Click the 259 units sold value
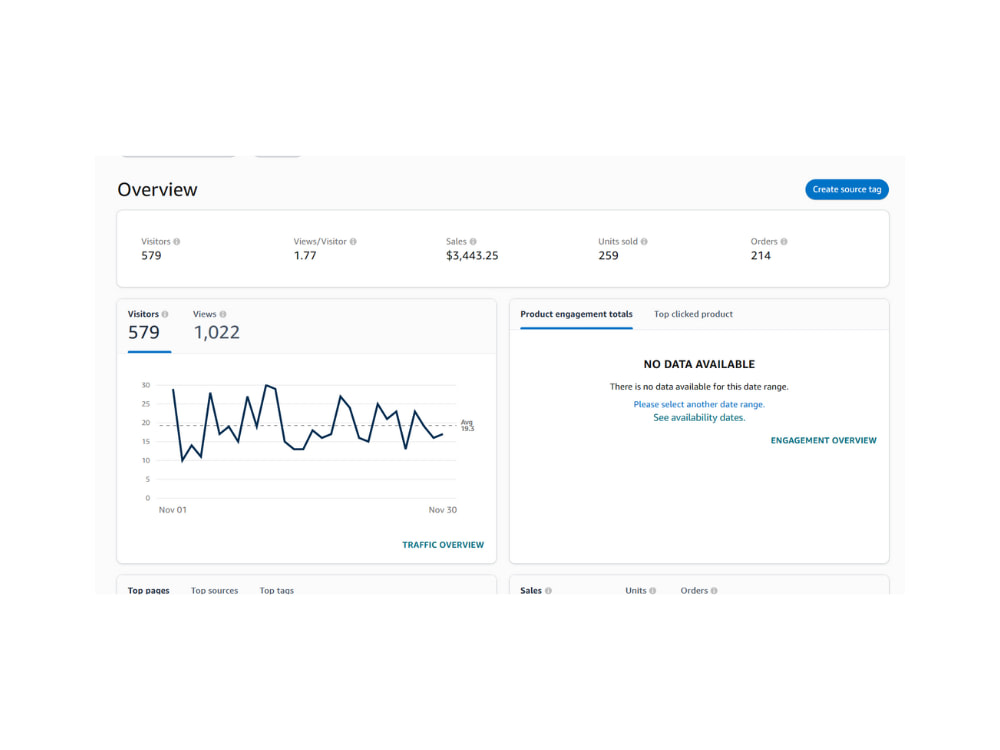The image size is (1000, 750). pyautogui.click(x=608, y=256)
